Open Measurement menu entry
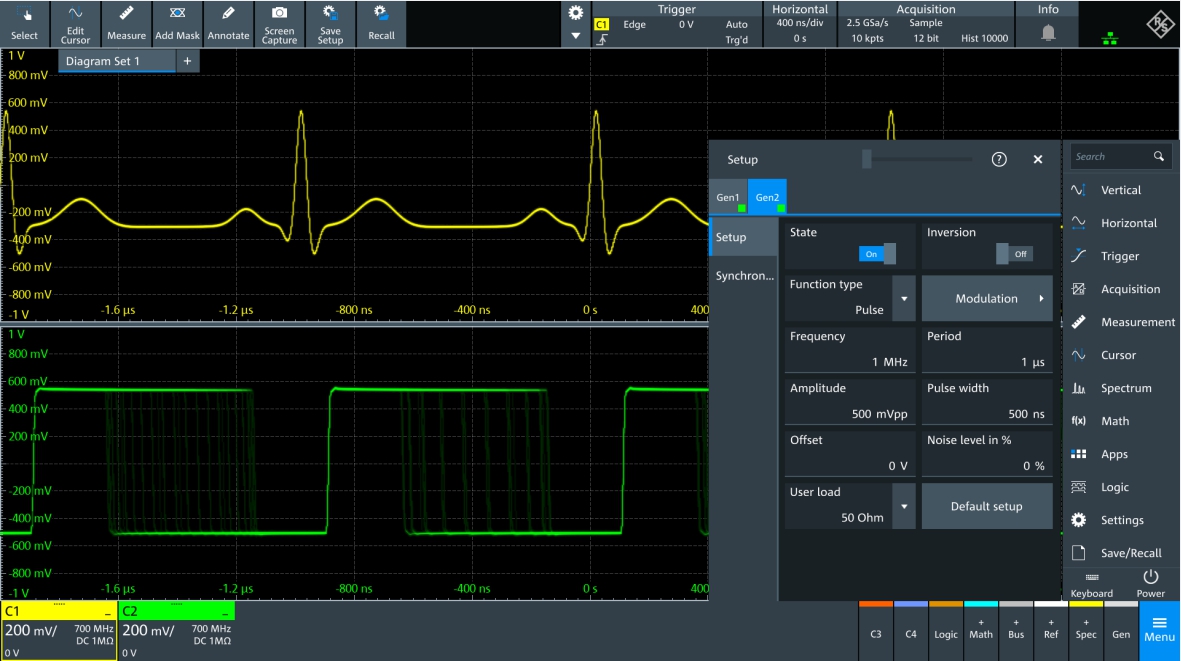The height and width of the screenshot is (661, 1181). click(1121, 322)
